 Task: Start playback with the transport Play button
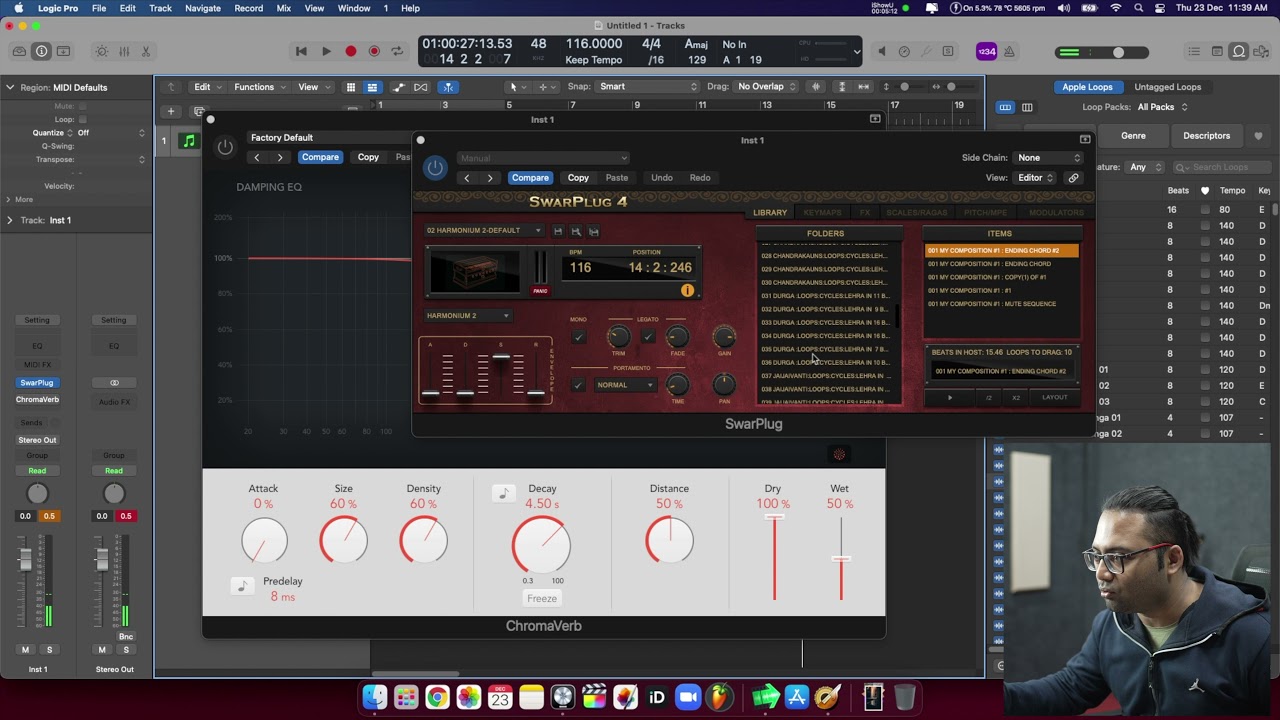pos(326,51)
